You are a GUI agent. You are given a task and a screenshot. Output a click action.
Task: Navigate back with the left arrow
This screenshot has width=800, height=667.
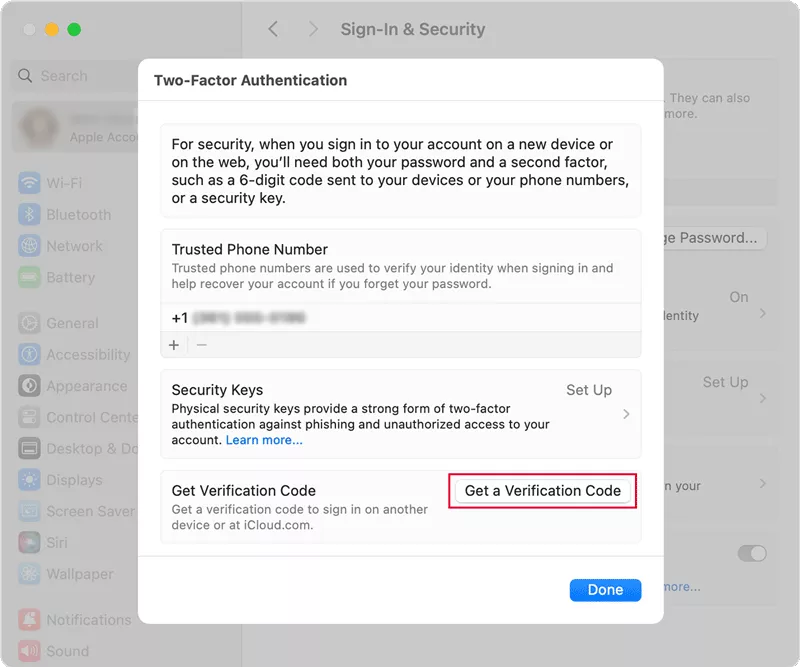point(273,29)
